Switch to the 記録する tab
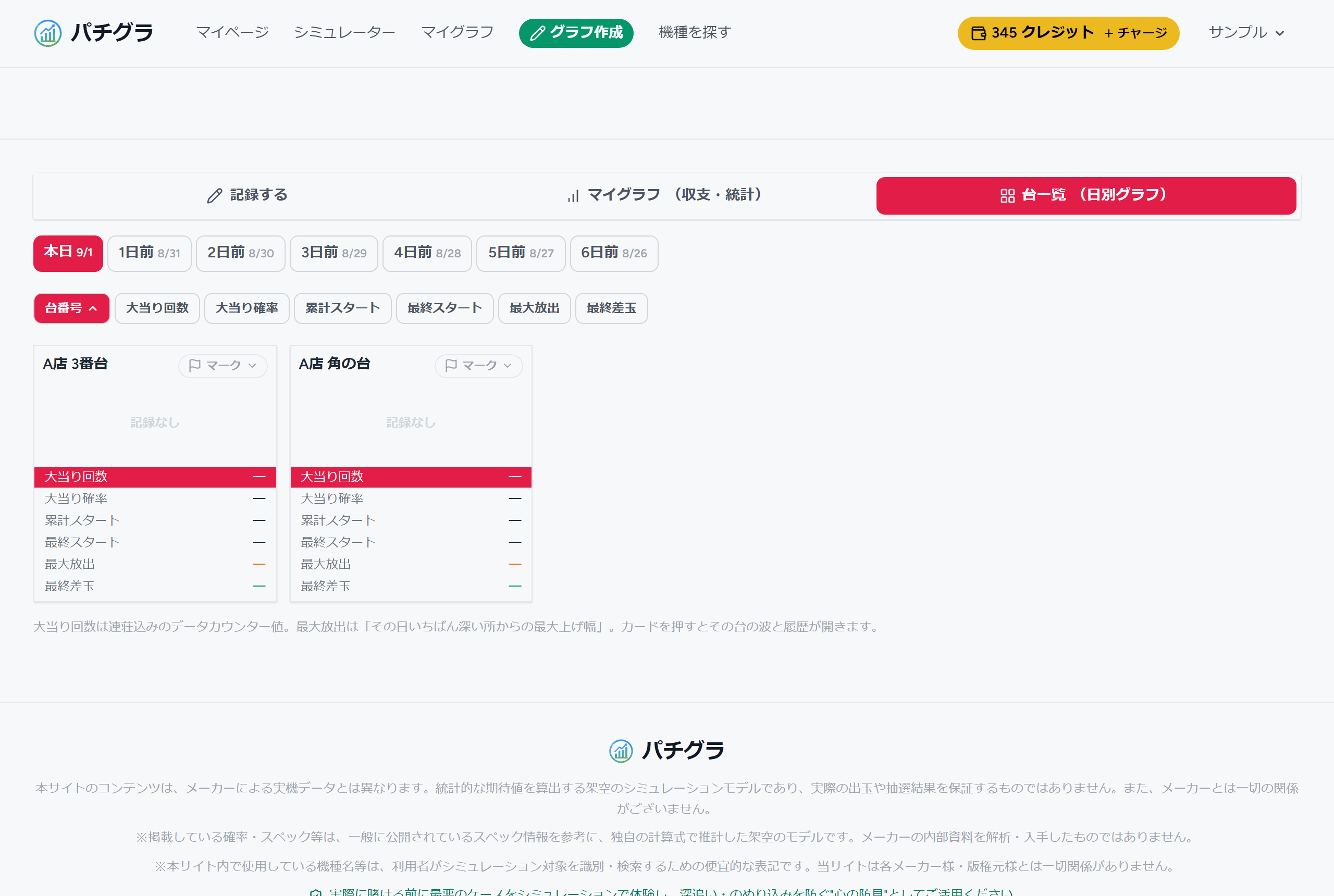 coord(247,195)
